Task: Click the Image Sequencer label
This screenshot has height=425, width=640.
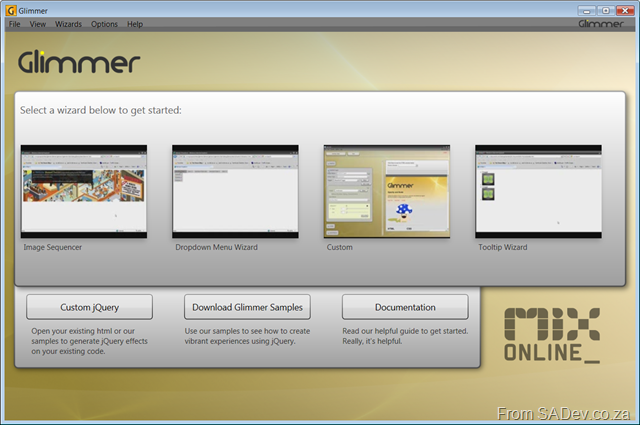Action: 53,247
